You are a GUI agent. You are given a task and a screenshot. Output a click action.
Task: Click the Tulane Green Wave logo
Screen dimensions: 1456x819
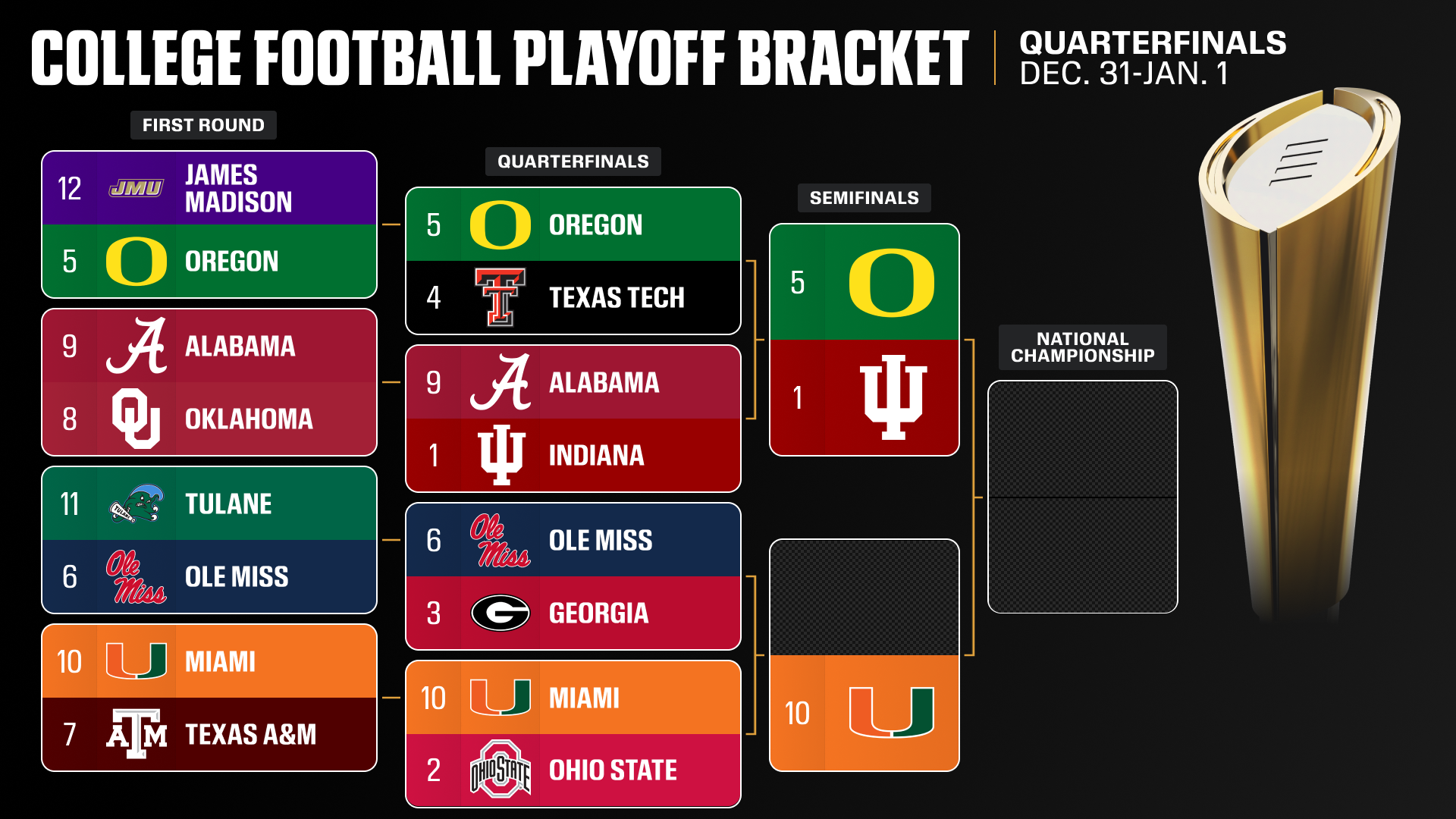(136, 504)
